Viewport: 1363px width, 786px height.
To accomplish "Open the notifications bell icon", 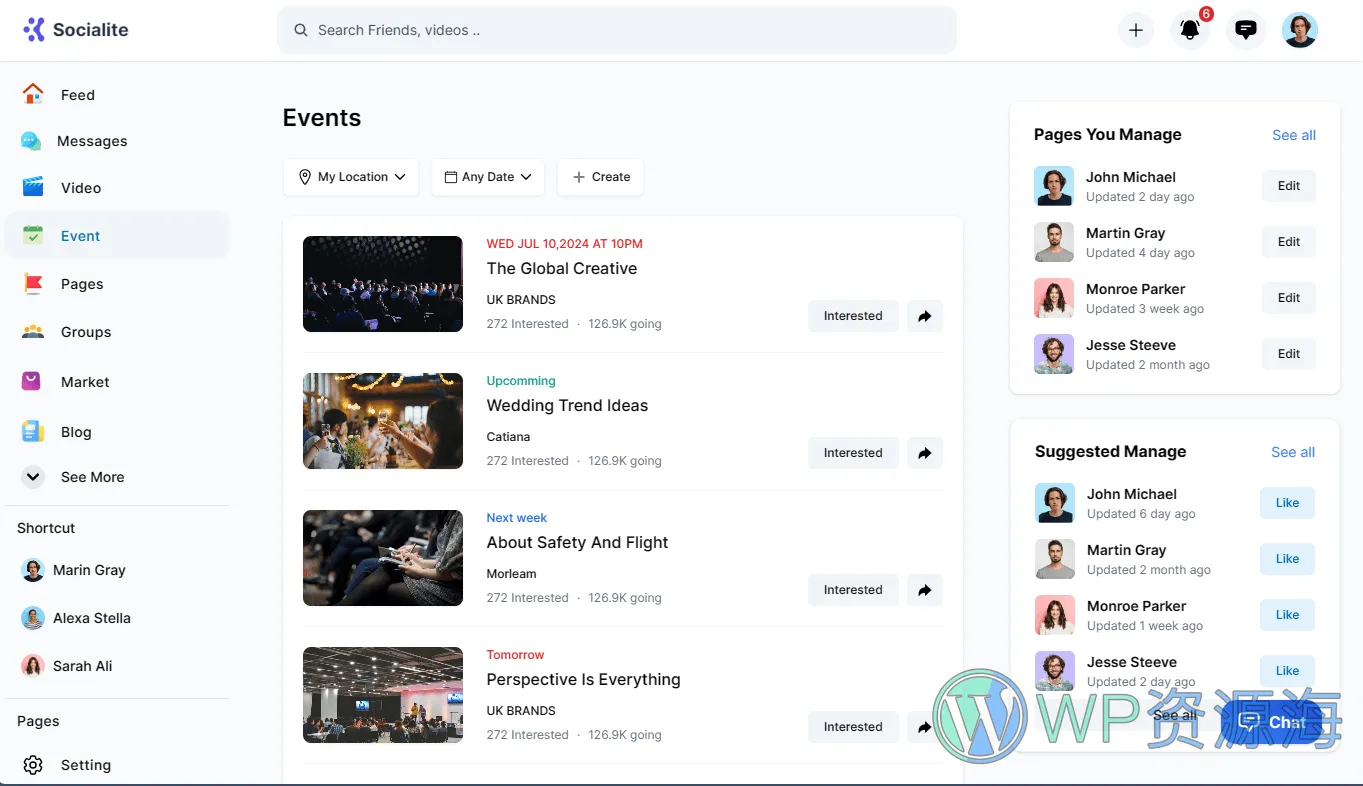I will (x=1189, y=30).
